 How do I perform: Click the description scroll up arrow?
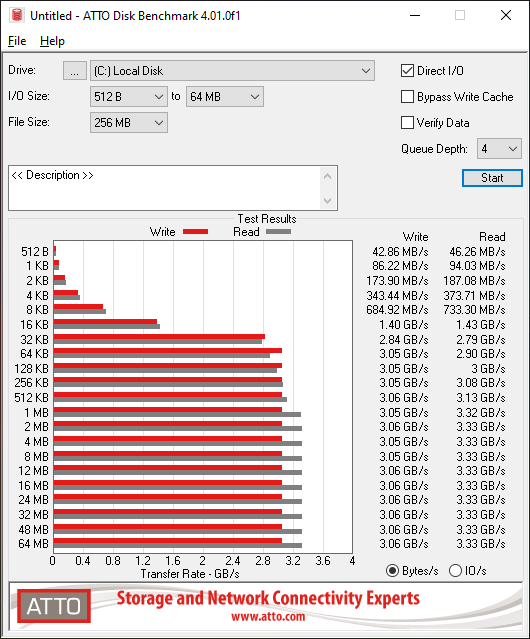327,176
